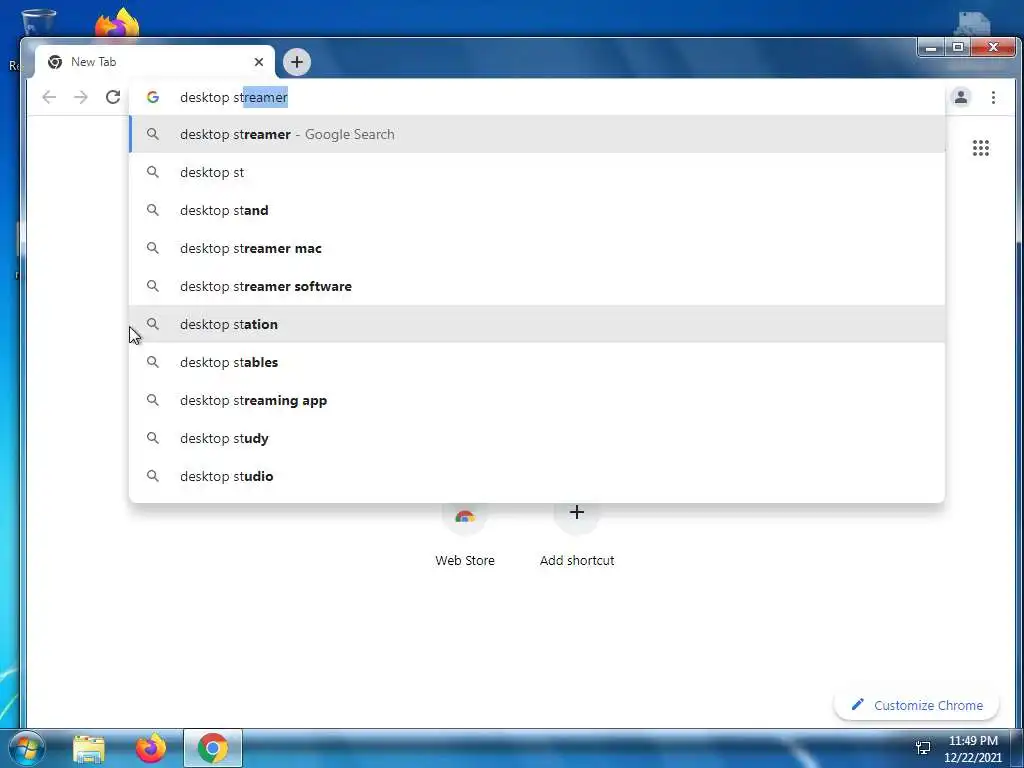Pick the "desktop station" suggestion
1024x768 pixels.
(537, 324)
